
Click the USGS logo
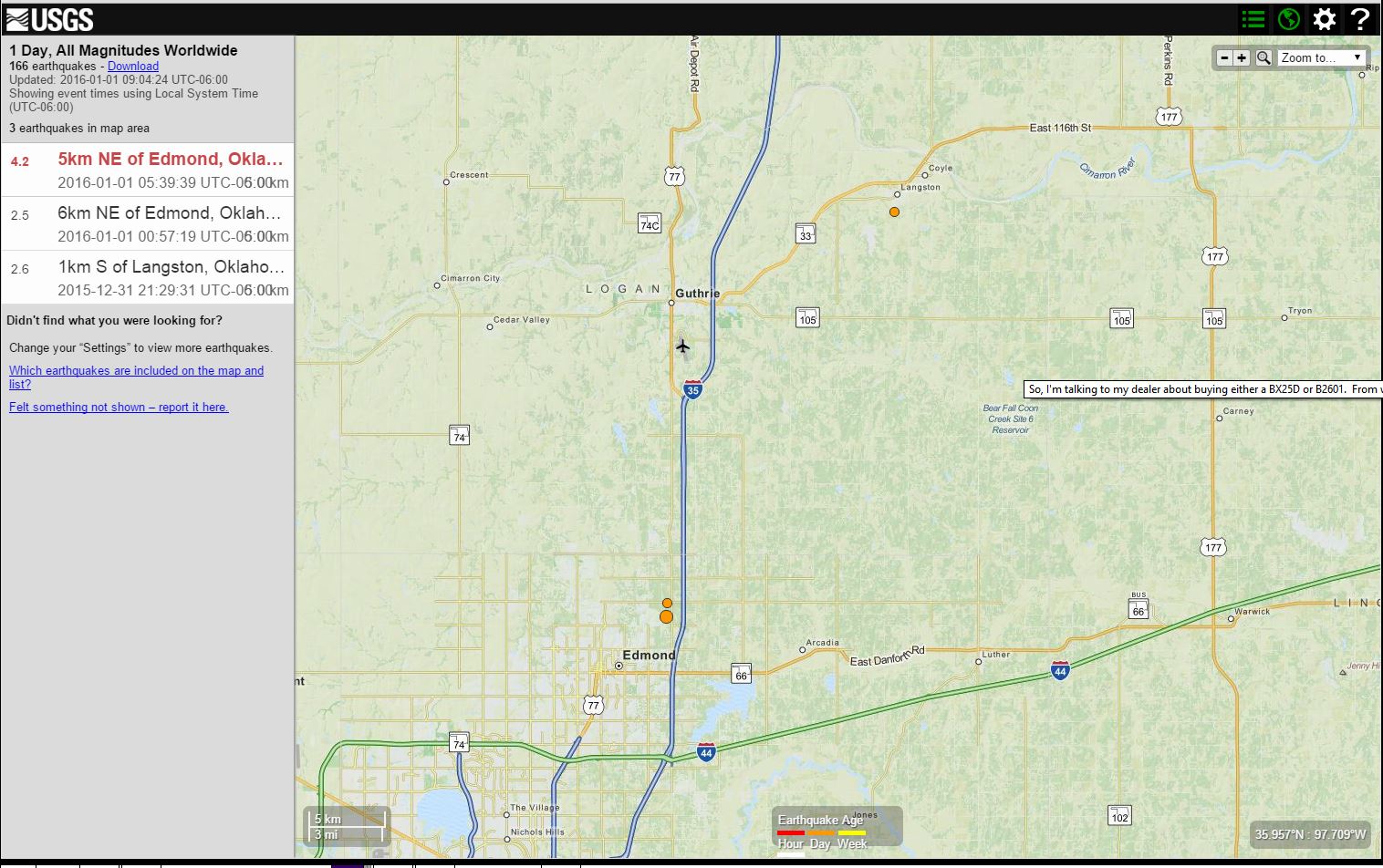tap(49, 19)
